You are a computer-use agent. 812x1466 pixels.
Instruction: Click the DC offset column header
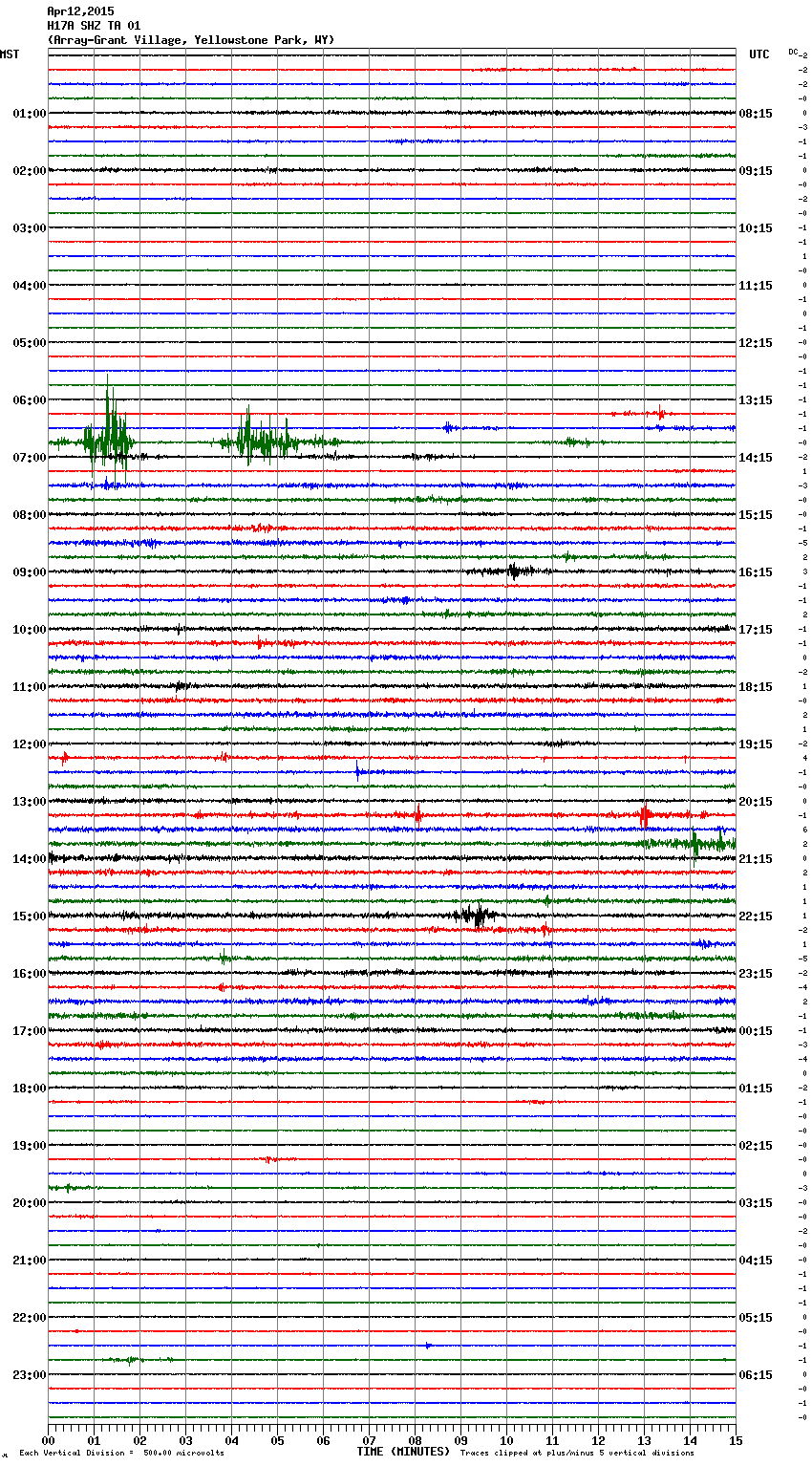click(x=794, y=52)
